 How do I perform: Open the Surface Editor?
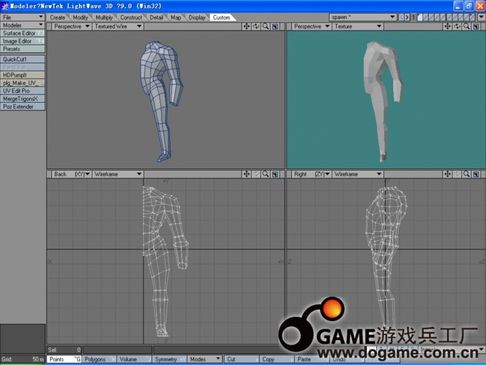point(22,33)
